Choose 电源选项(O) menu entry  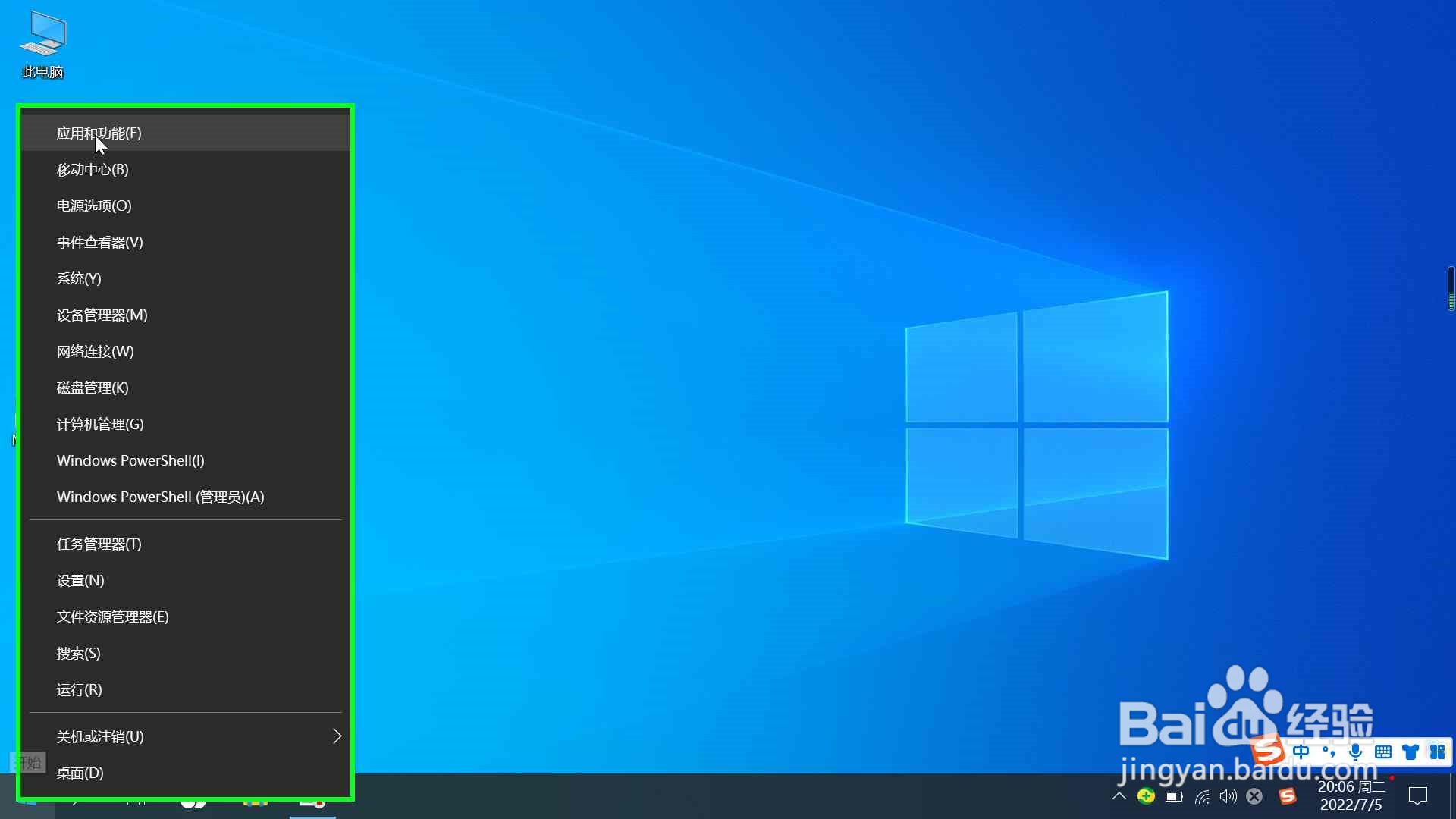(x=186, y=206)
